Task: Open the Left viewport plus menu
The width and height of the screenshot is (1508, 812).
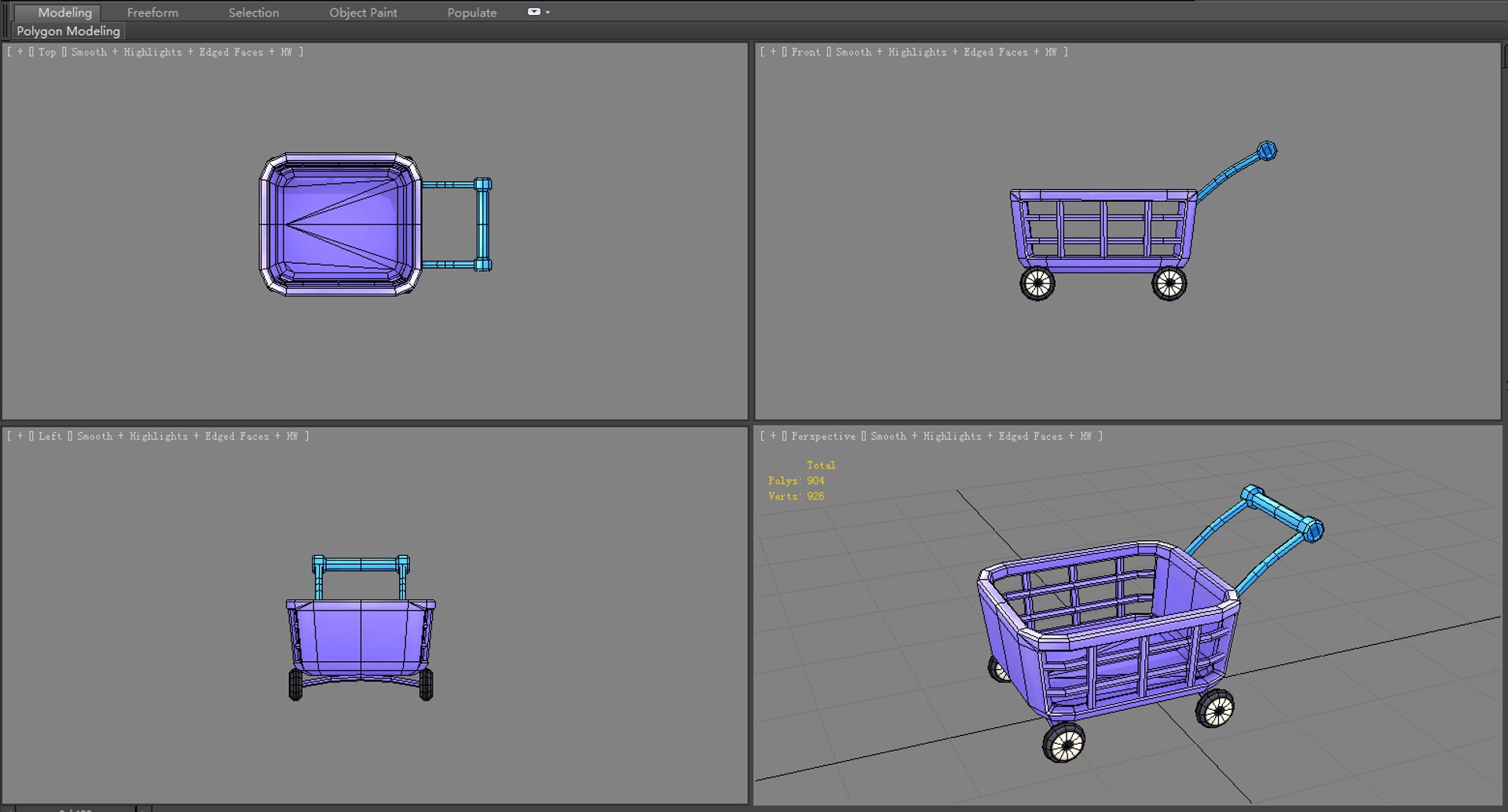Action: (20, 436)
